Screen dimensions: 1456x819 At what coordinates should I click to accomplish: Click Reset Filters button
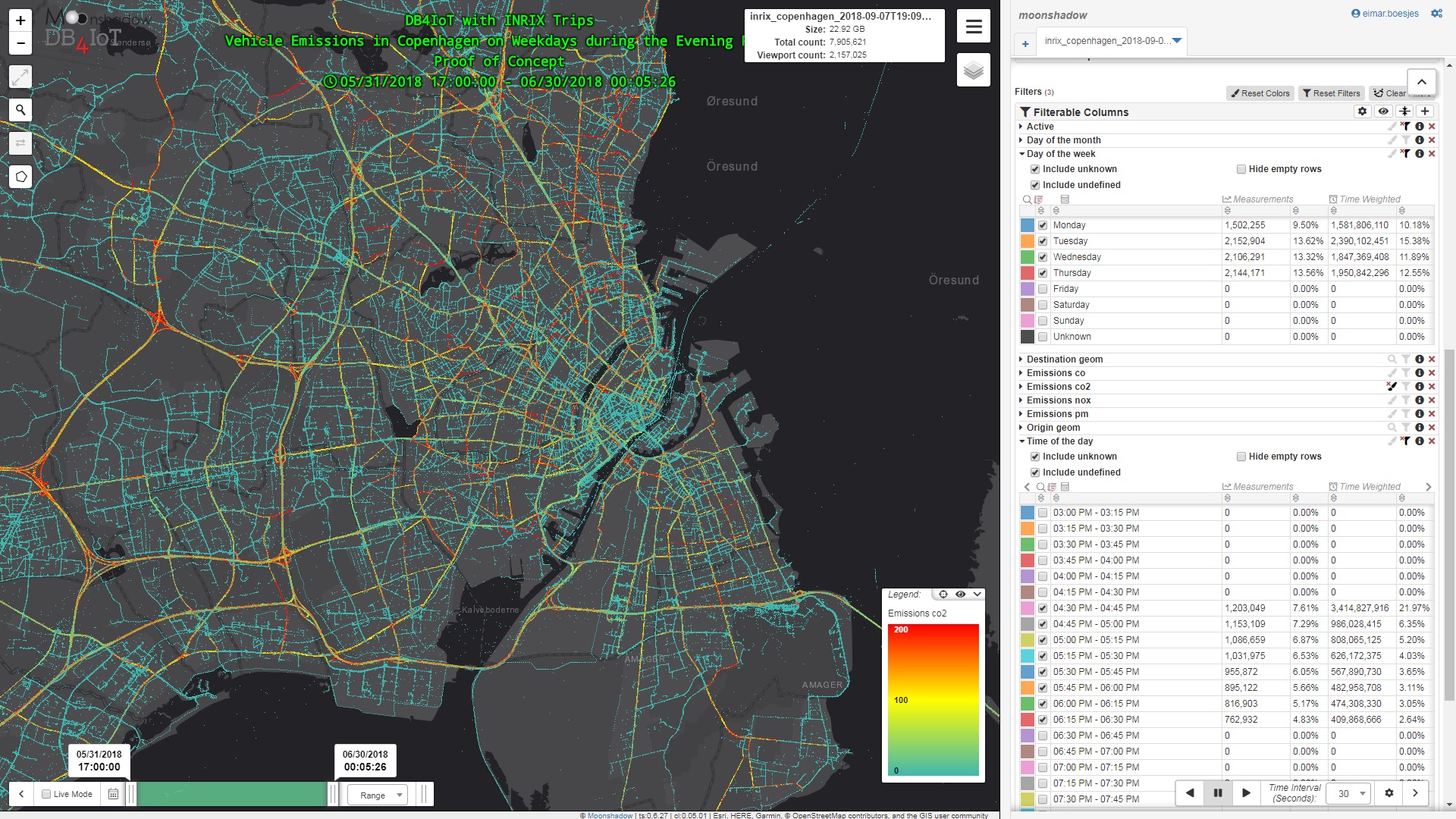pyautogui.click(x=1331, y=93)
